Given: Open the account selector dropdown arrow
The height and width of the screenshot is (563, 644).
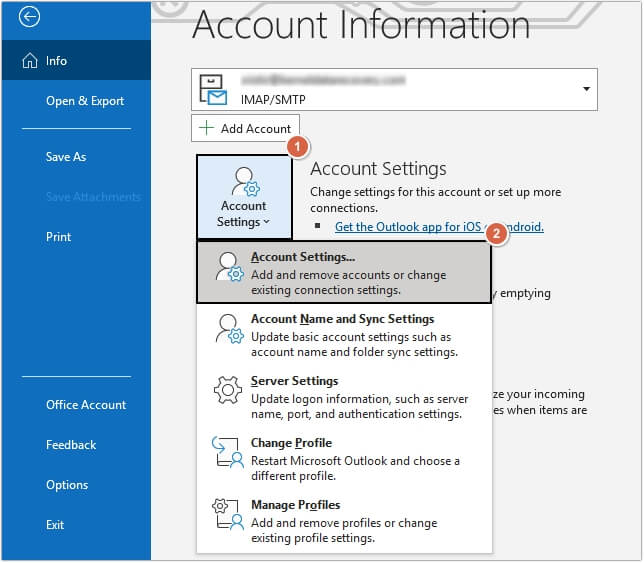Looking at the screenshot, I should [586, 89].
